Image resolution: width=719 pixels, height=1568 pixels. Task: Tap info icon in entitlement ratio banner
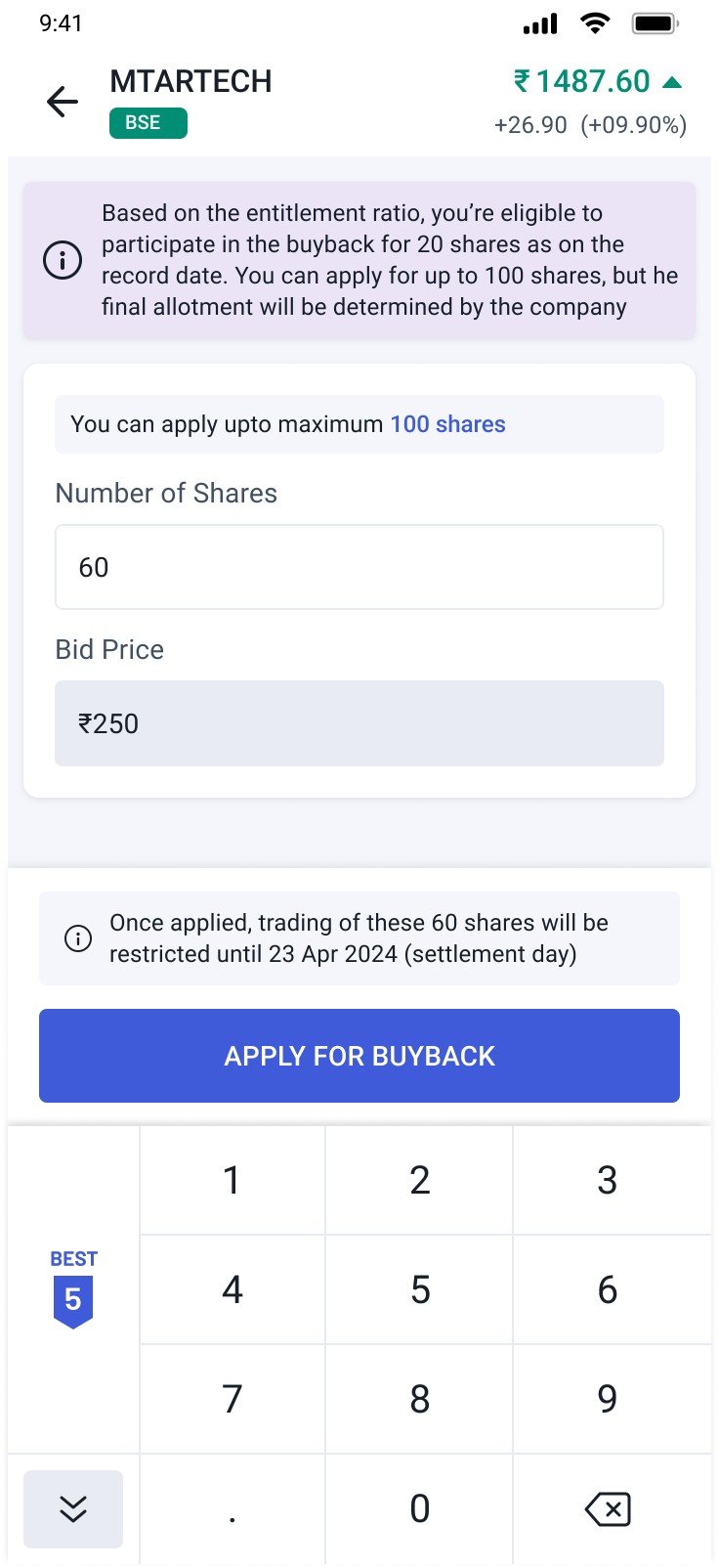63,260
